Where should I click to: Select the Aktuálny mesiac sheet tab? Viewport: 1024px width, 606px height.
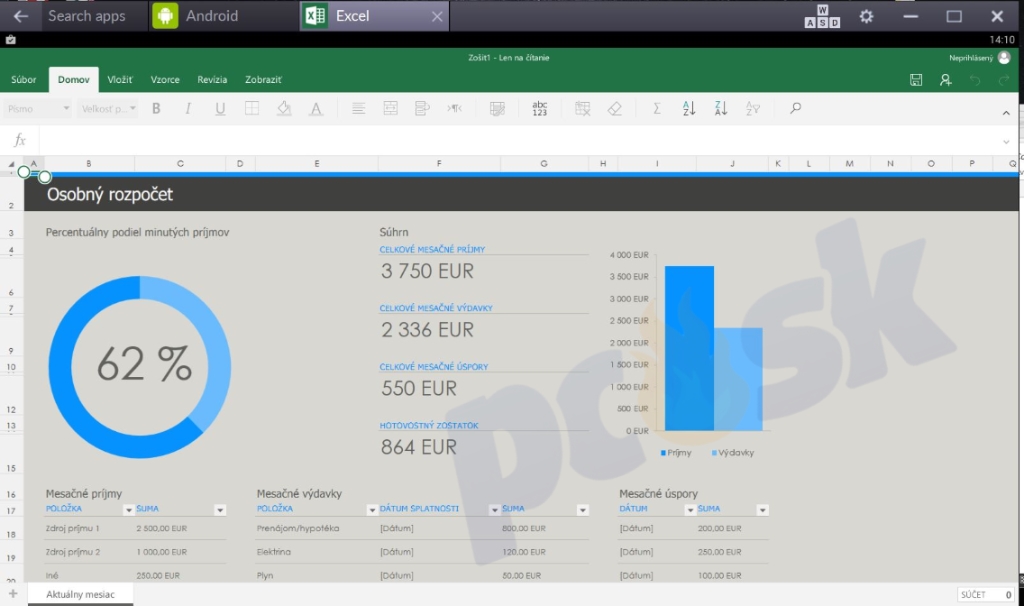point(80,595)
